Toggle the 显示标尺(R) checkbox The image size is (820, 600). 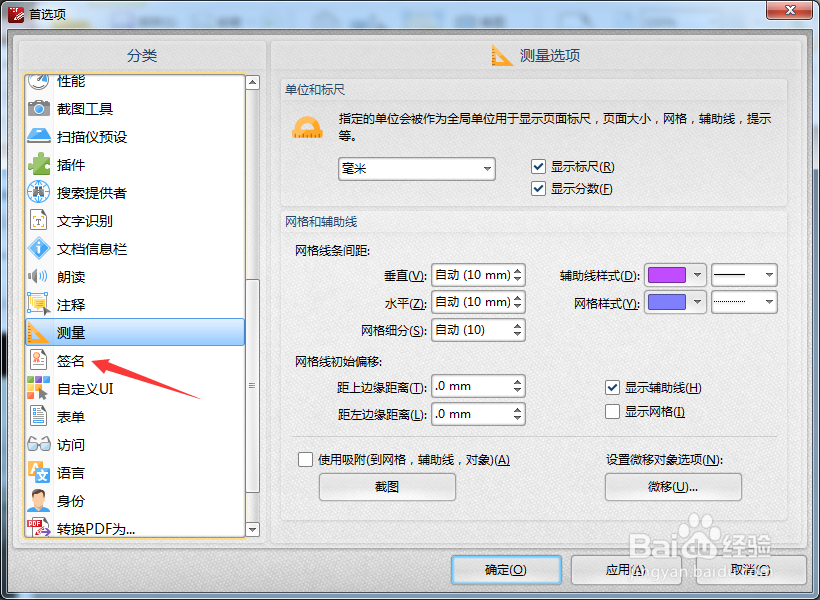pos(538,167)
